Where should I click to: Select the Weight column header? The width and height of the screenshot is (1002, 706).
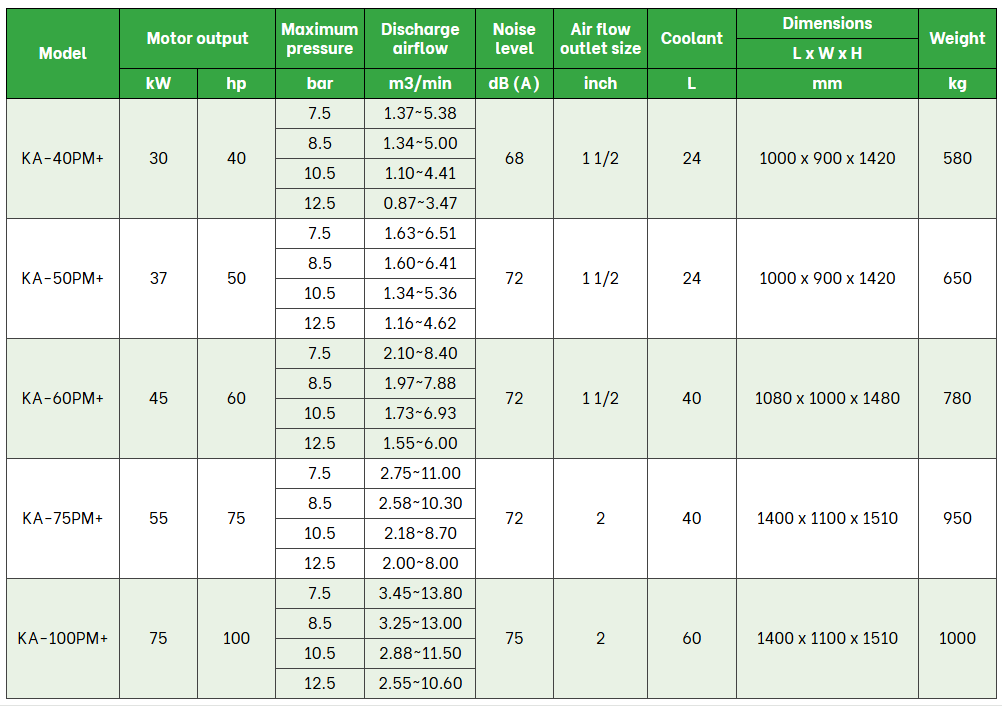[x=957, y=38]
